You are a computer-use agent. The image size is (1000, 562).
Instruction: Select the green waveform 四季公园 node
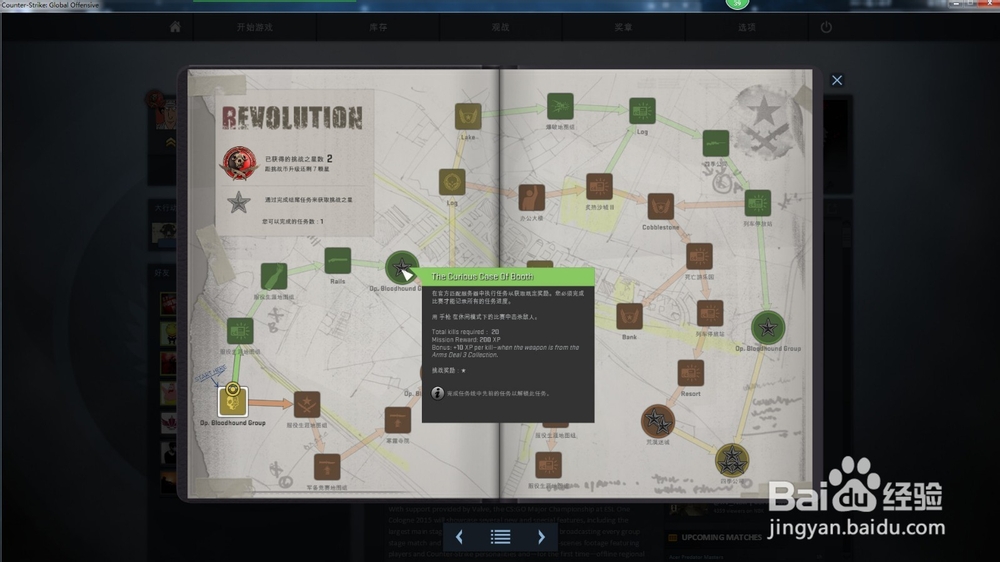(716, 144)
